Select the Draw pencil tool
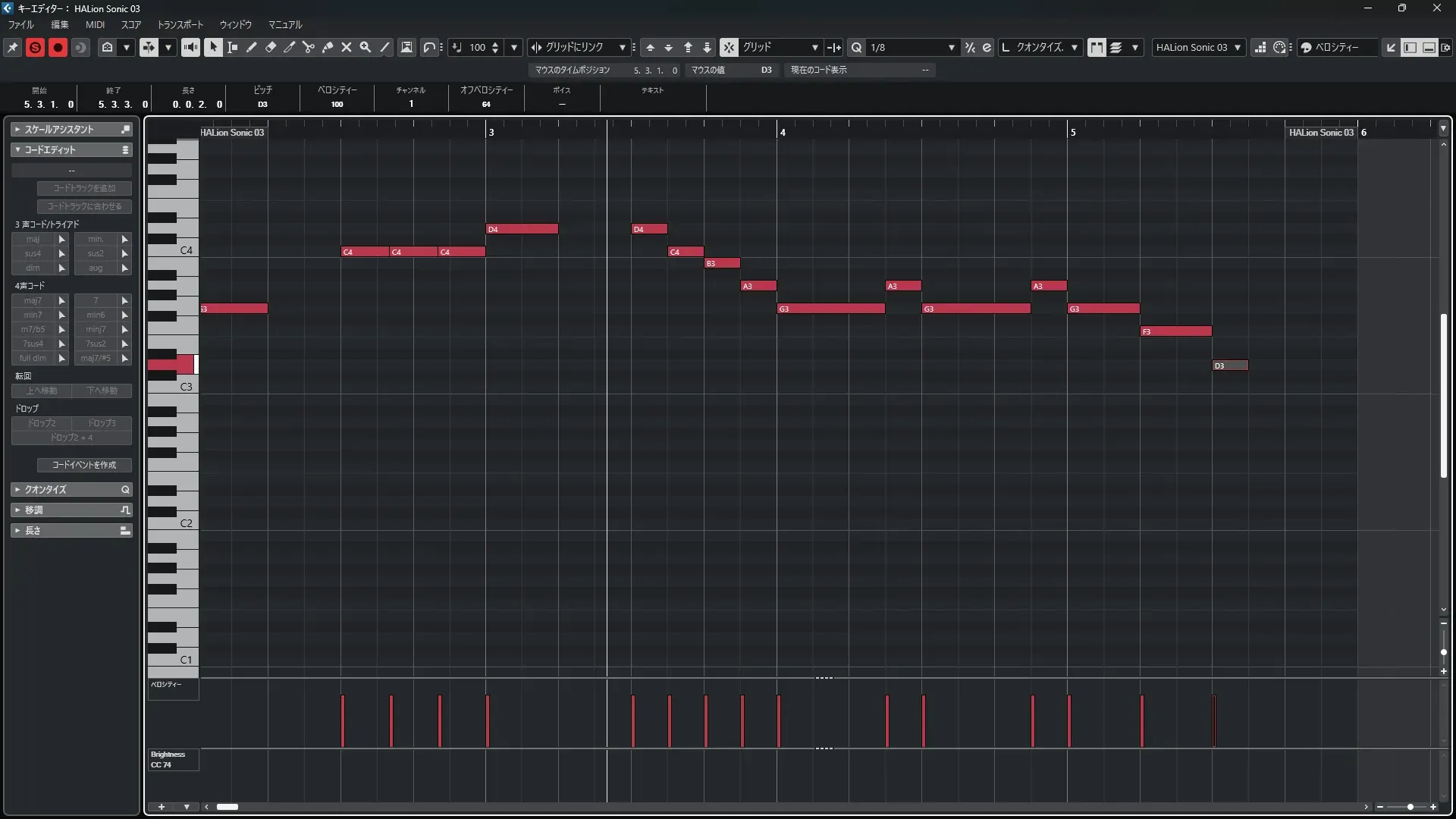This screenshot has width=1456, height=819. pos(252,47)
